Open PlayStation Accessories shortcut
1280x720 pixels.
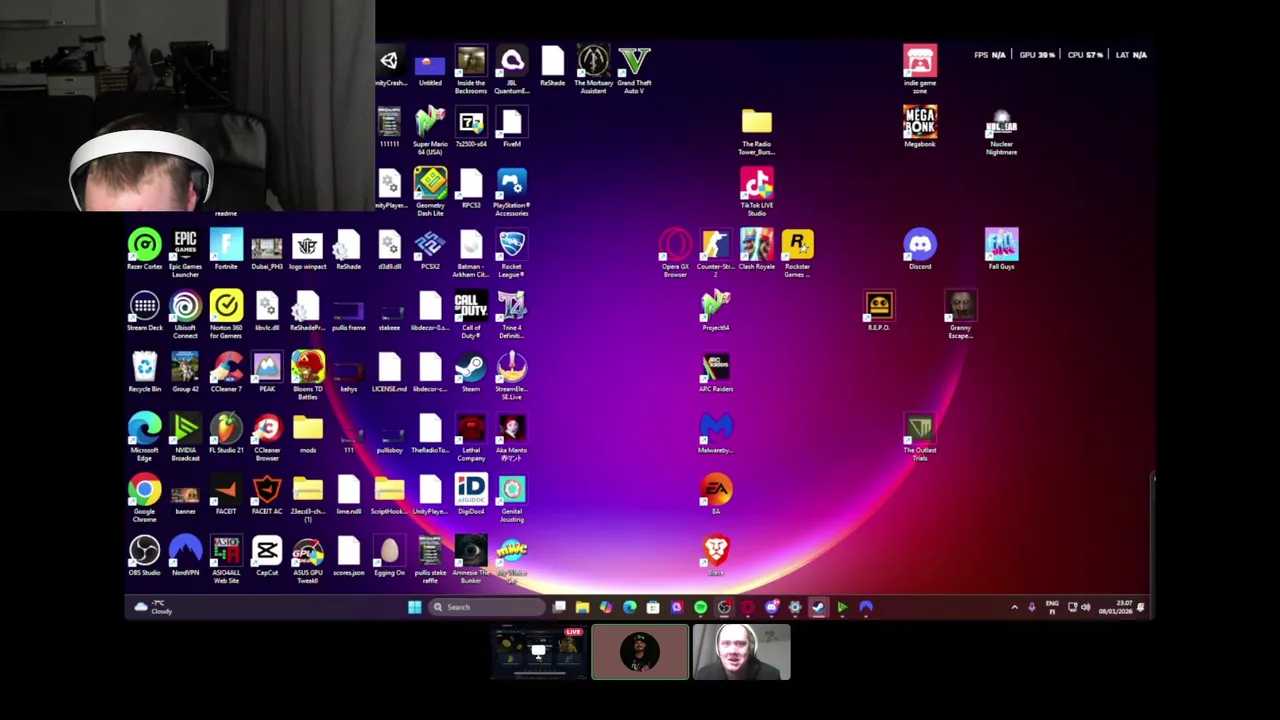tap(512, 191)
